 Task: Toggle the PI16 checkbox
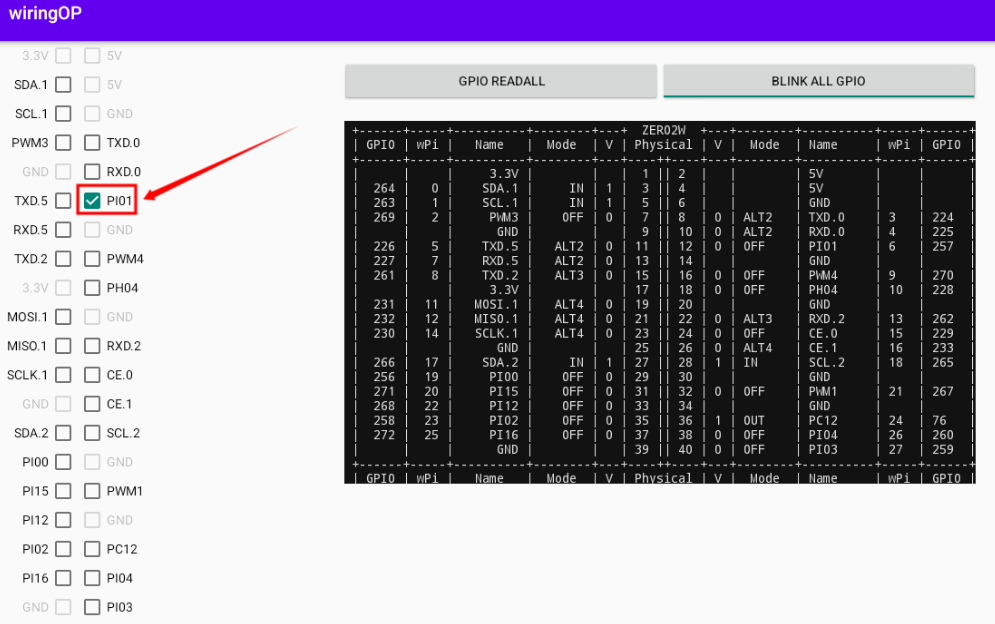click(x=63, y=578)
